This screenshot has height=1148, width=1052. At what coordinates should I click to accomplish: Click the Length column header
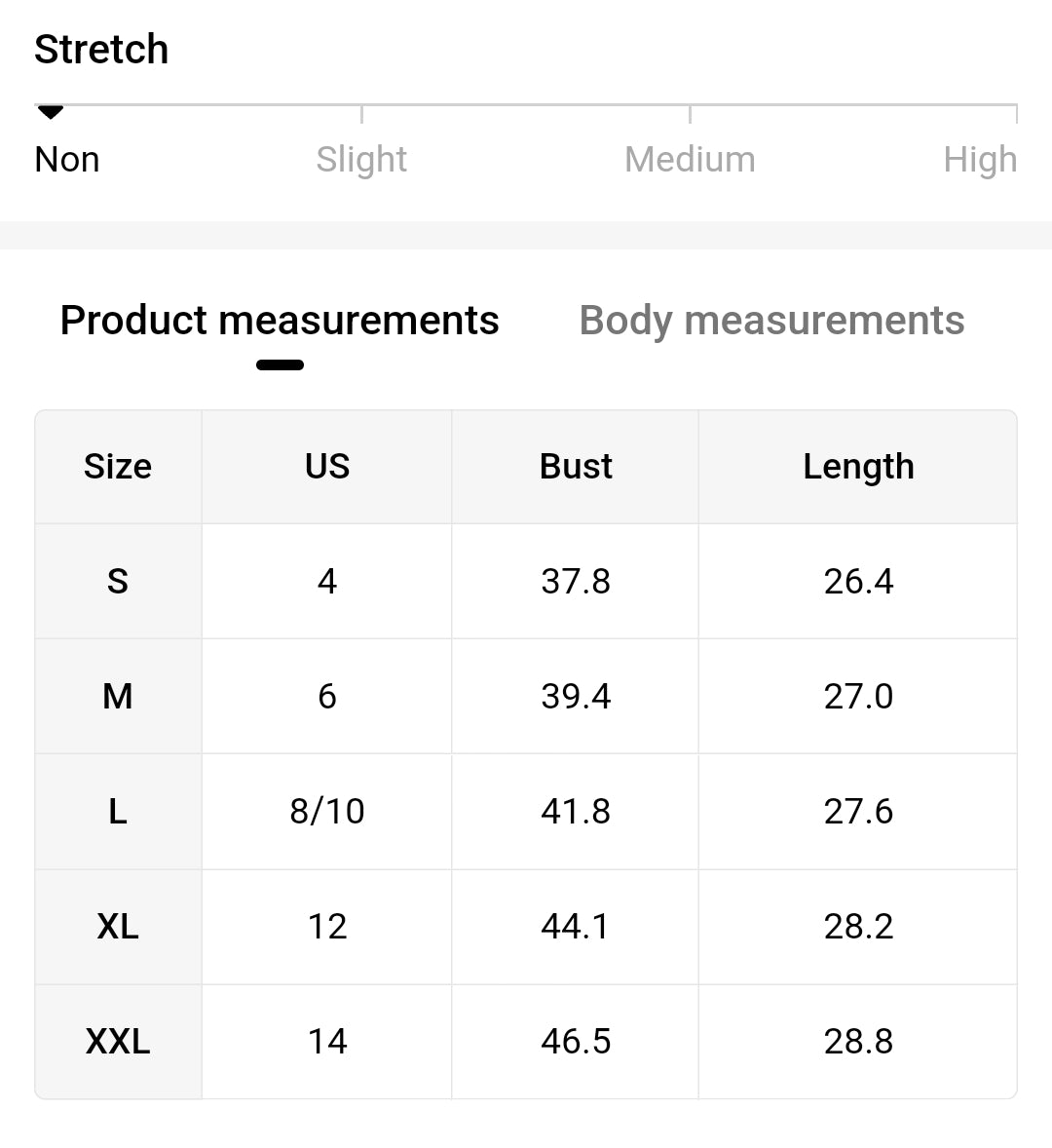point(858,467)
